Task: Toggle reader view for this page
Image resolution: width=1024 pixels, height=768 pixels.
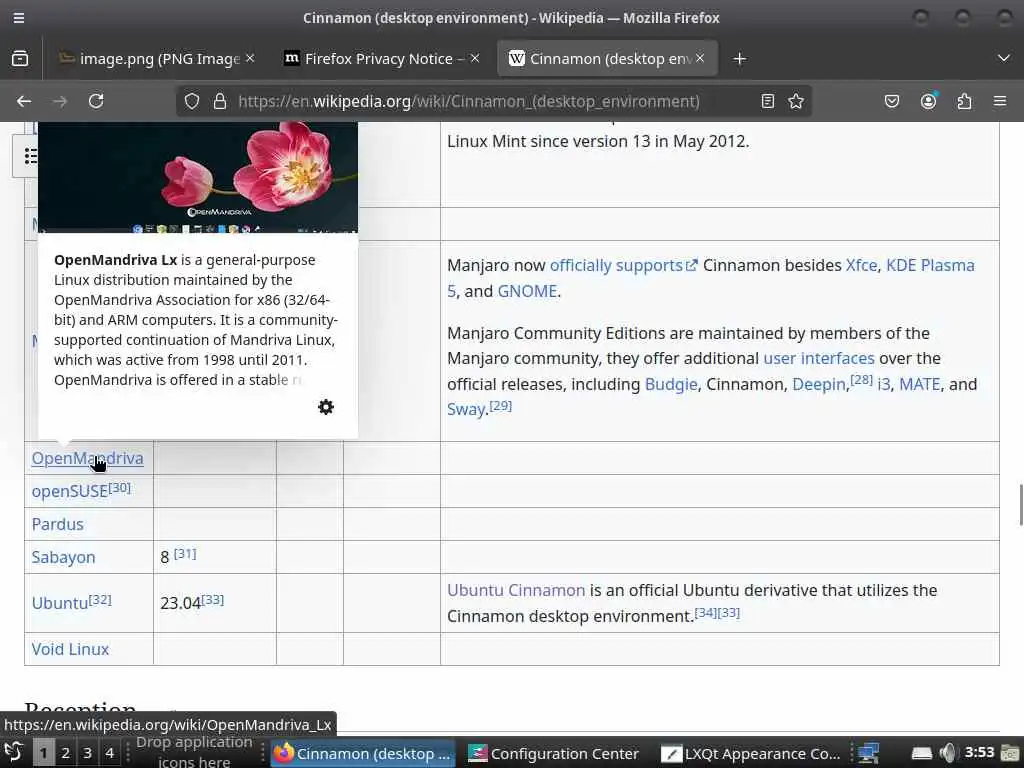Action: click(x=768, y=101)
